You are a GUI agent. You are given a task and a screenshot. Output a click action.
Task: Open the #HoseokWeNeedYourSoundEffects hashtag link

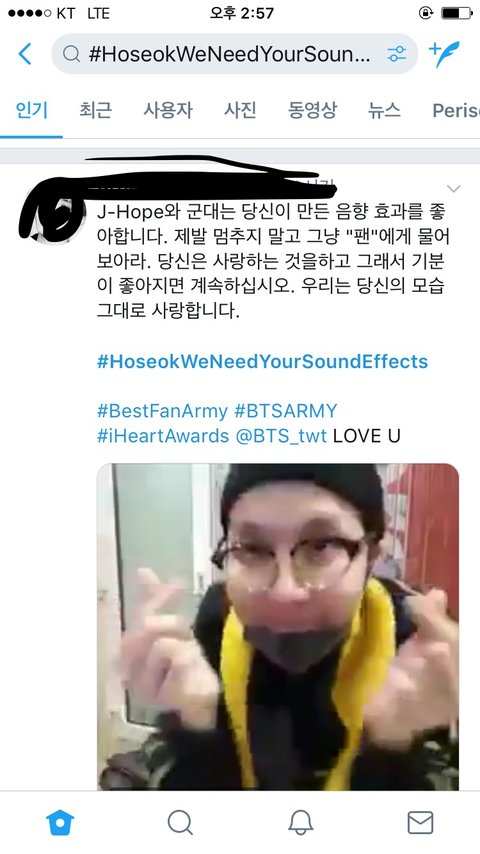tap(262, 362)
